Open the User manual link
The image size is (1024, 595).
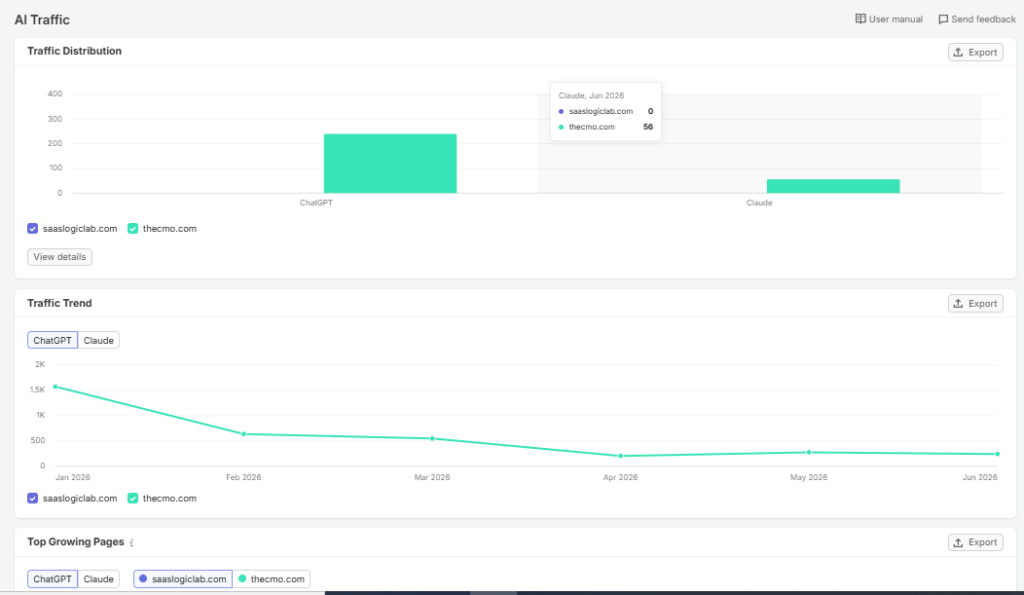coord(889,20)
